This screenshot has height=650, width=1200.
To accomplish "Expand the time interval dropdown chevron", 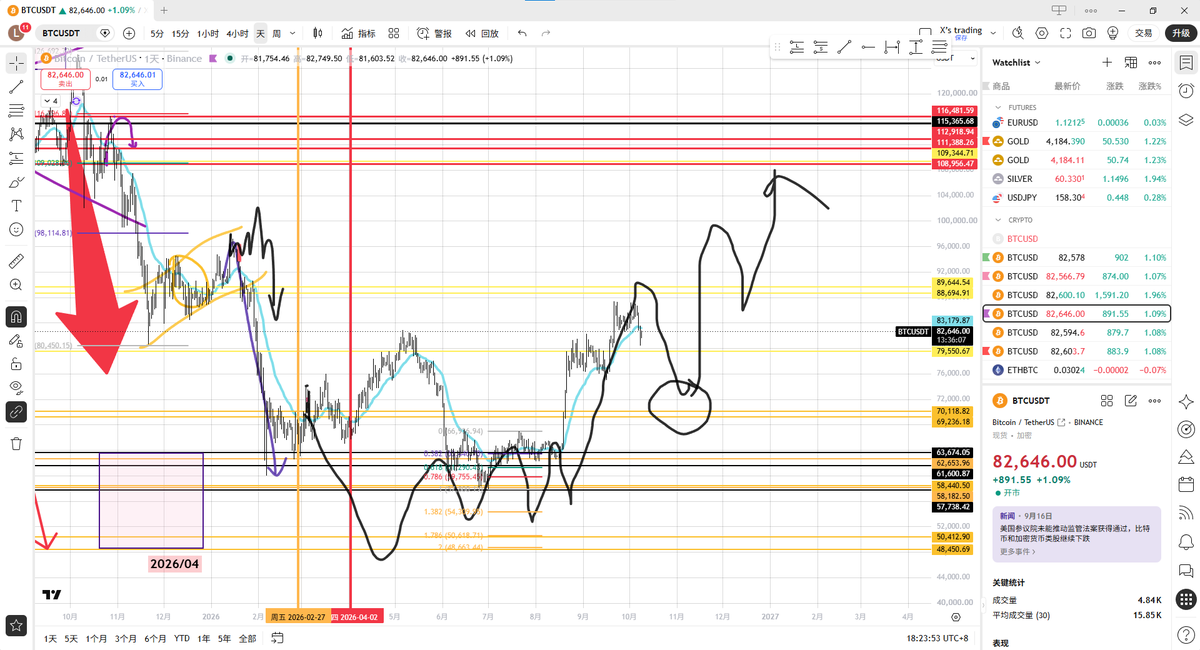I will tap(293, 33).
